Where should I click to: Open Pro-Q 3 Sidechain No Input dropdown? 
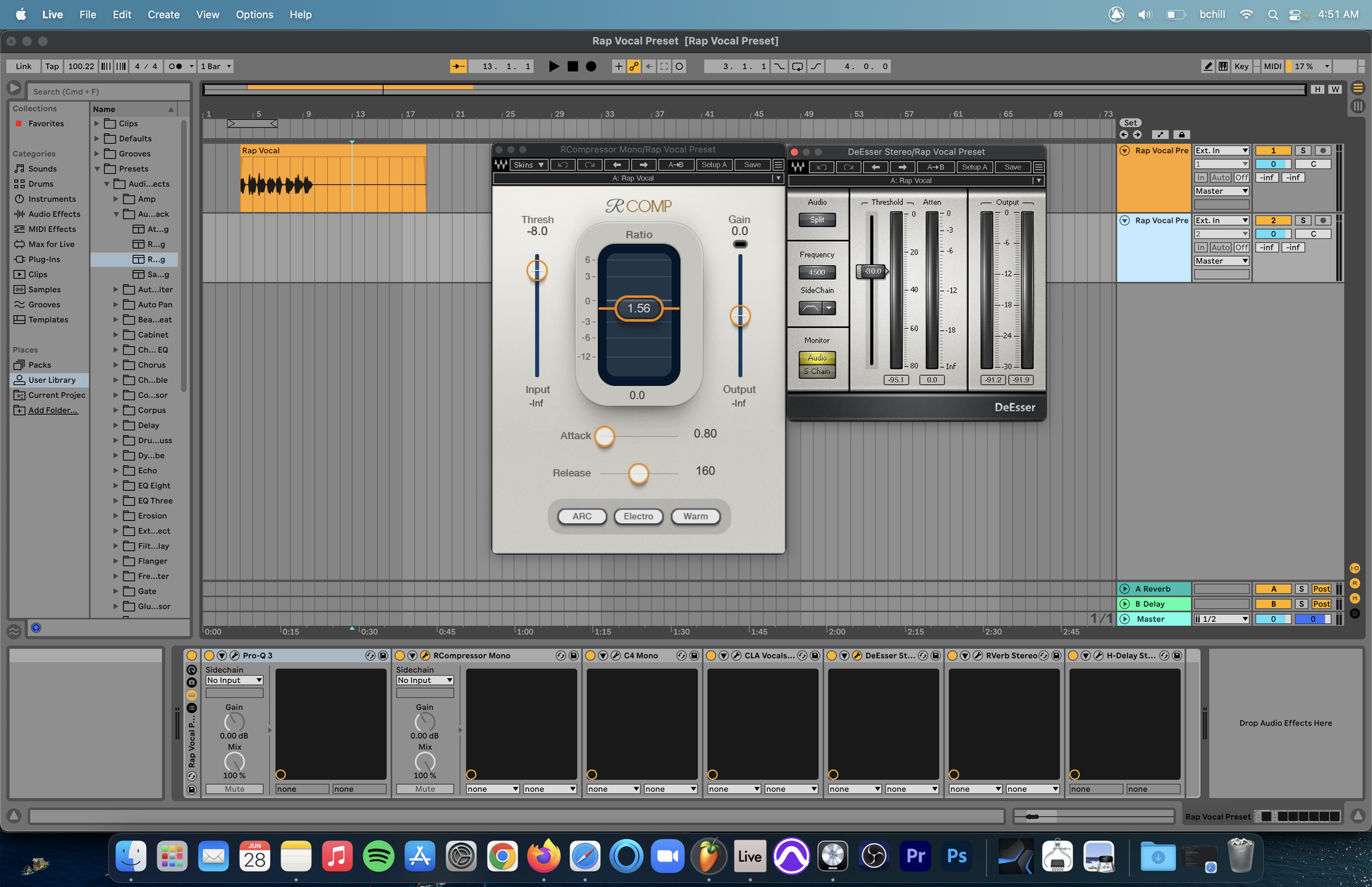[x=234, y=680]
